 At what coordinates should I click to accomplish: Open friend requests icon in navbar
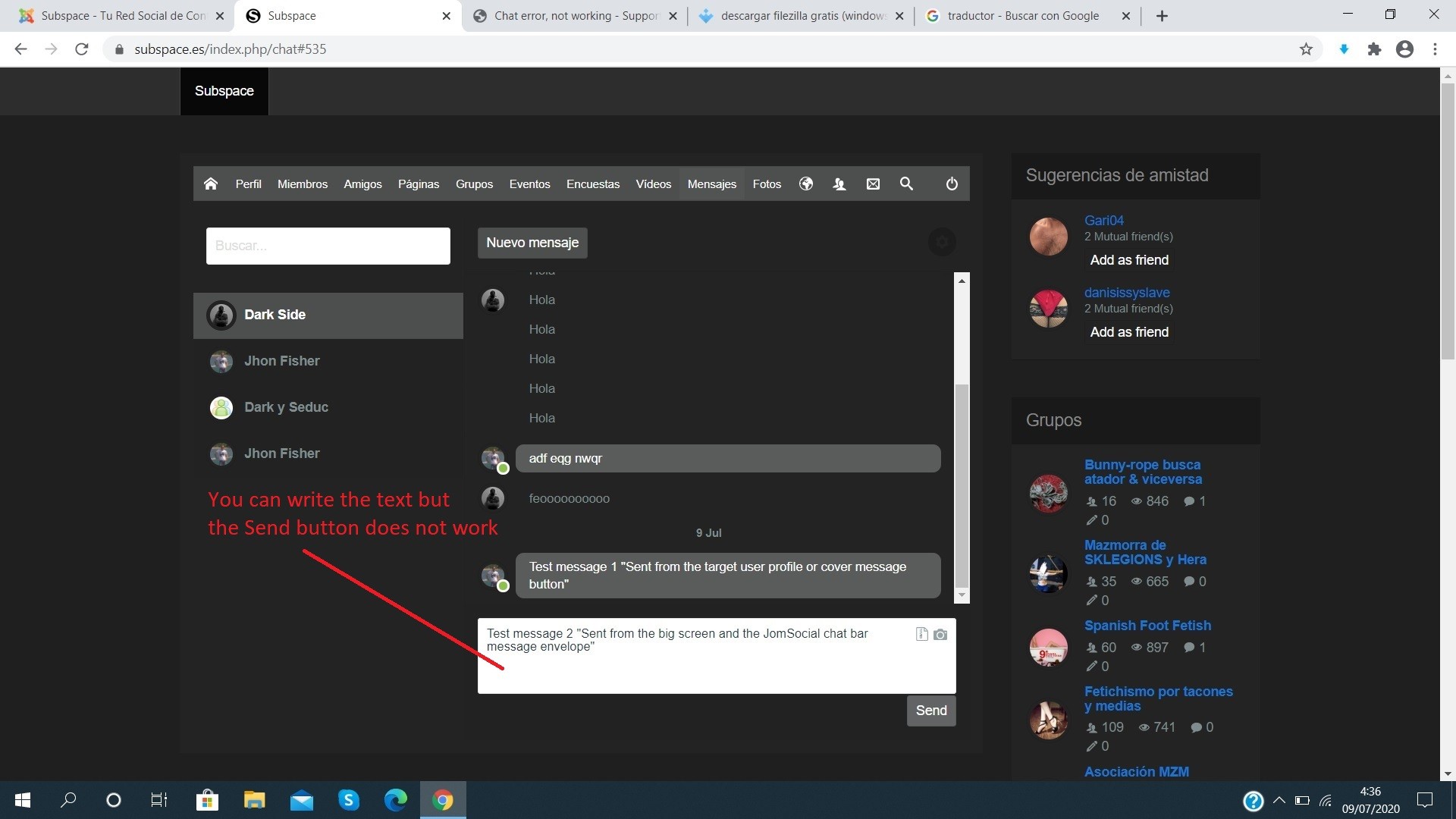(x=839, y=184)
